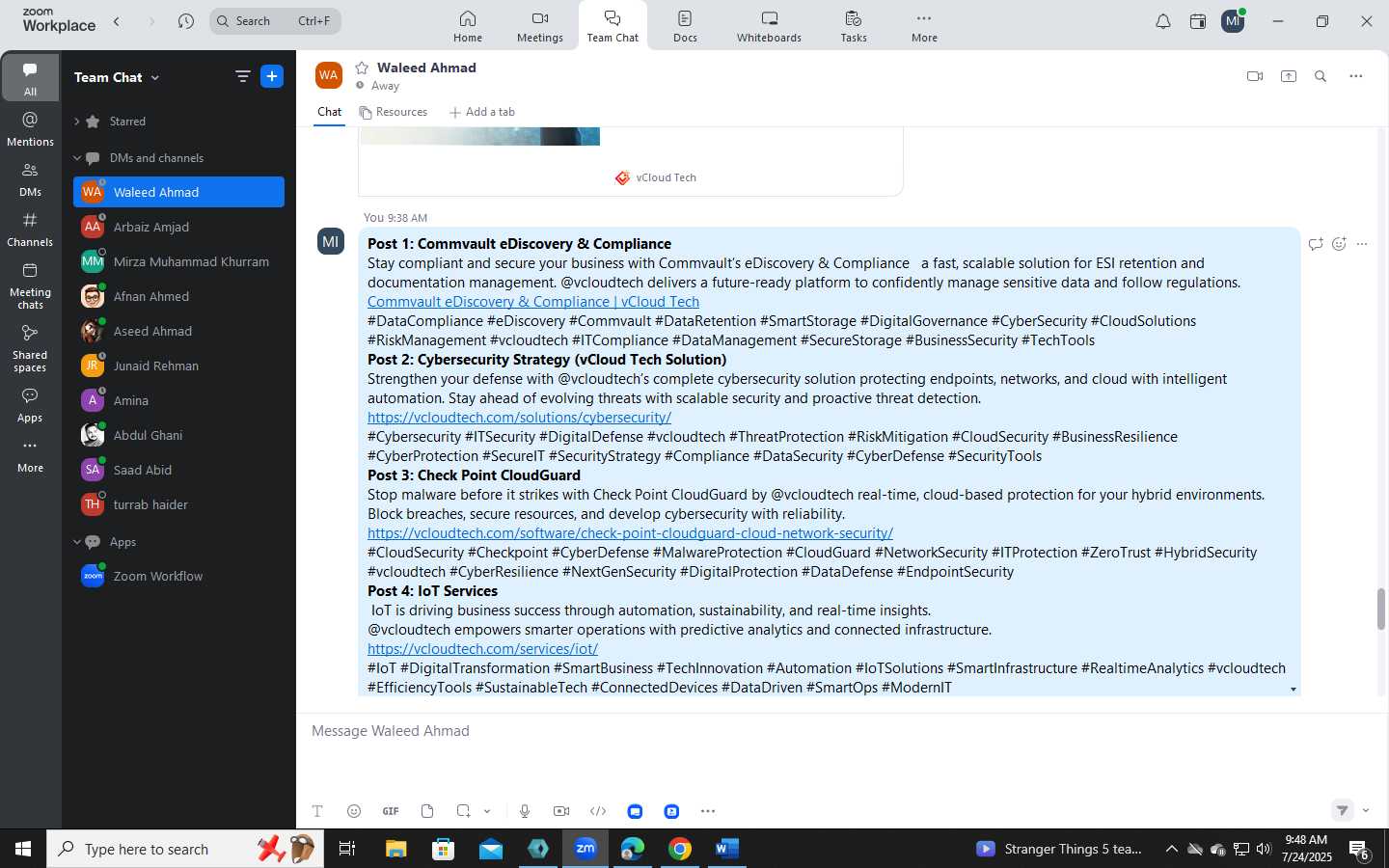
Task: Click Add a tab
Action: coord(482,112)
